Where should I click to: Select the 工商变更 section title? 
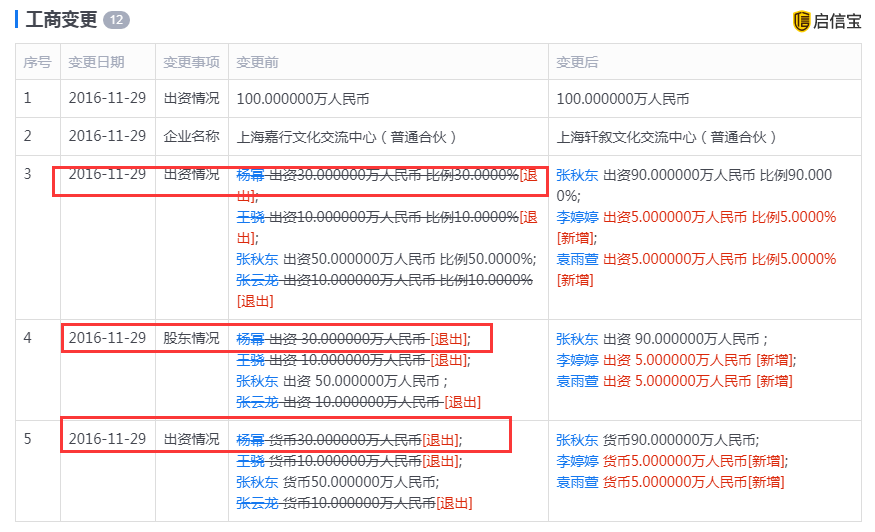pos(61,20)
